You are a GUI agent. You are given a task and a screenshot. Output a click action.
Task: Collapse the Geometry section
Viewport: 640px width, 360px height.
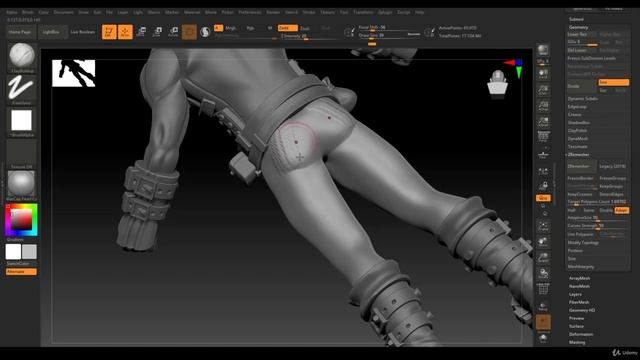(x=578, y=27)
